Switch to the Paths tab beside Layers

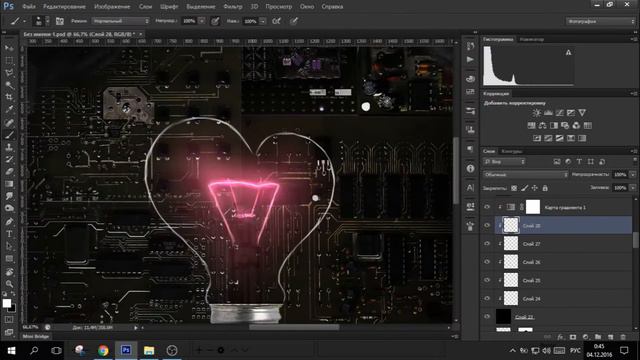coord(511,151)
